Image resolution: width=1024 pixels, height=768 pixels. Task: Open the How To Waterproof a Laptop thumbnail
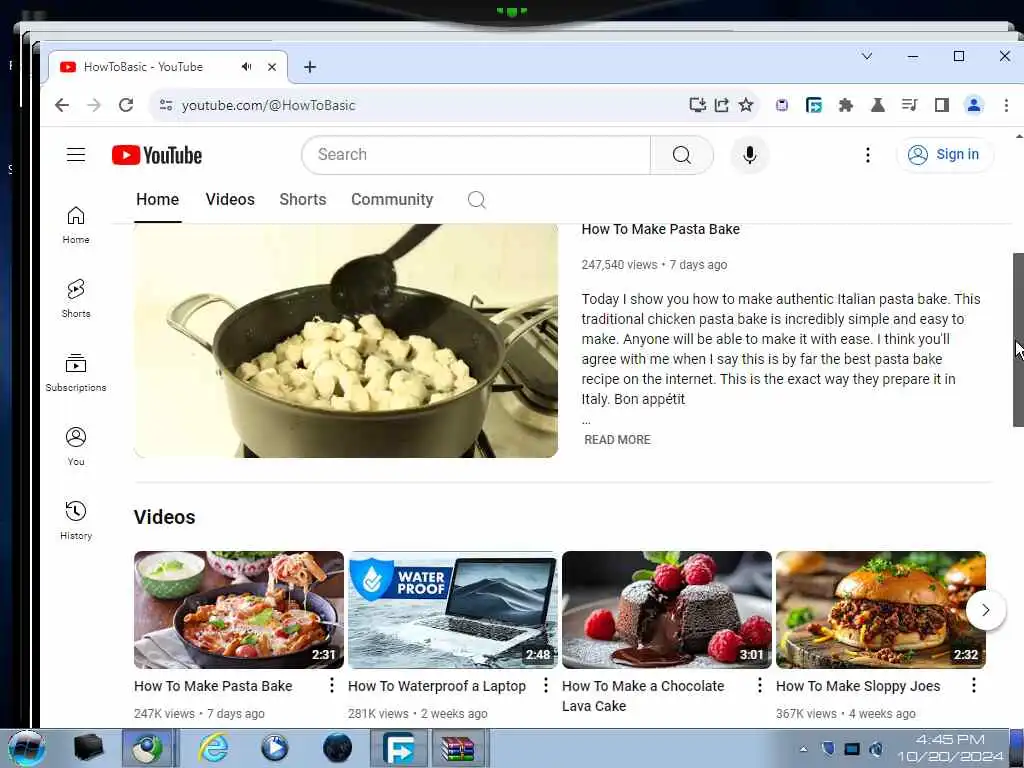point(453,610)
